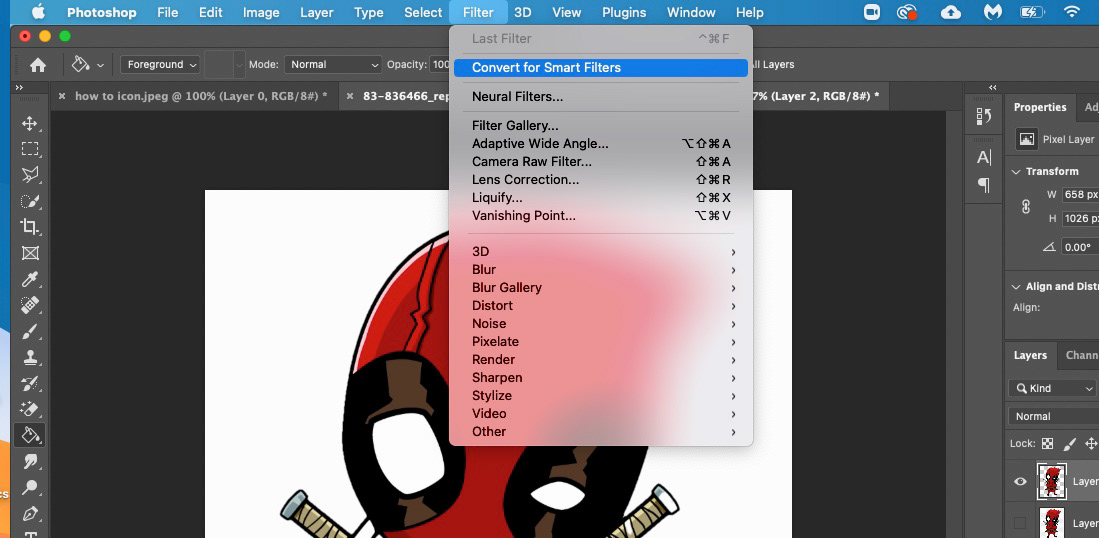Open the Foreground fill source dropdown
Screen dimensions: 1099x538
pos(160,64)
